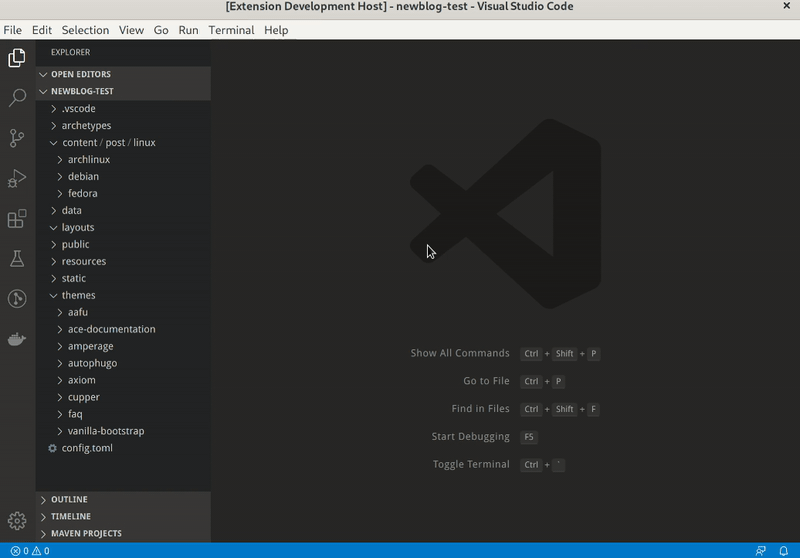Viewport: 800px width, 558px height.
Task: Open the config.toml file
Action: [x=123, y=448]
